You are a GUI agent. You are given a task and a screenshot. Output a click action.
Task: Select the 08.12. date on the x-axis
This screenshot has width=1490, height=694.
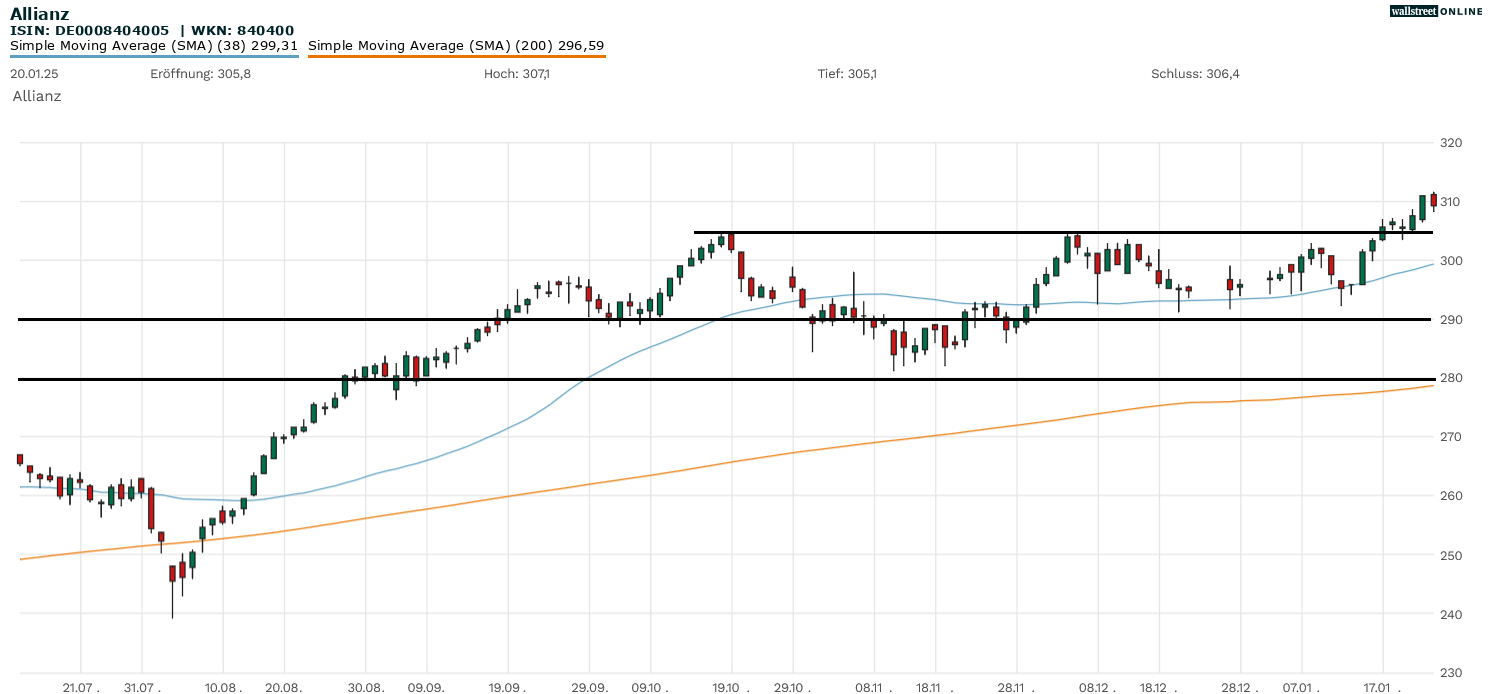click(1098, 688)
